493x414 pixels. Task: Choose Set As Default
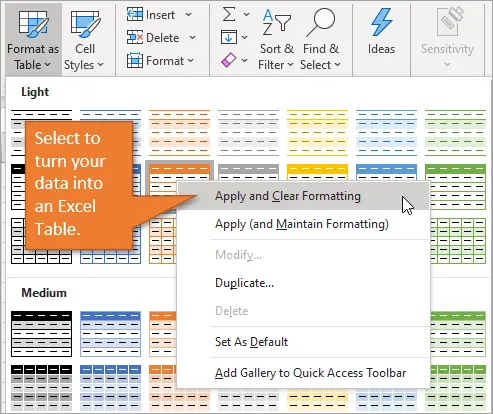[x=303, y=342]
